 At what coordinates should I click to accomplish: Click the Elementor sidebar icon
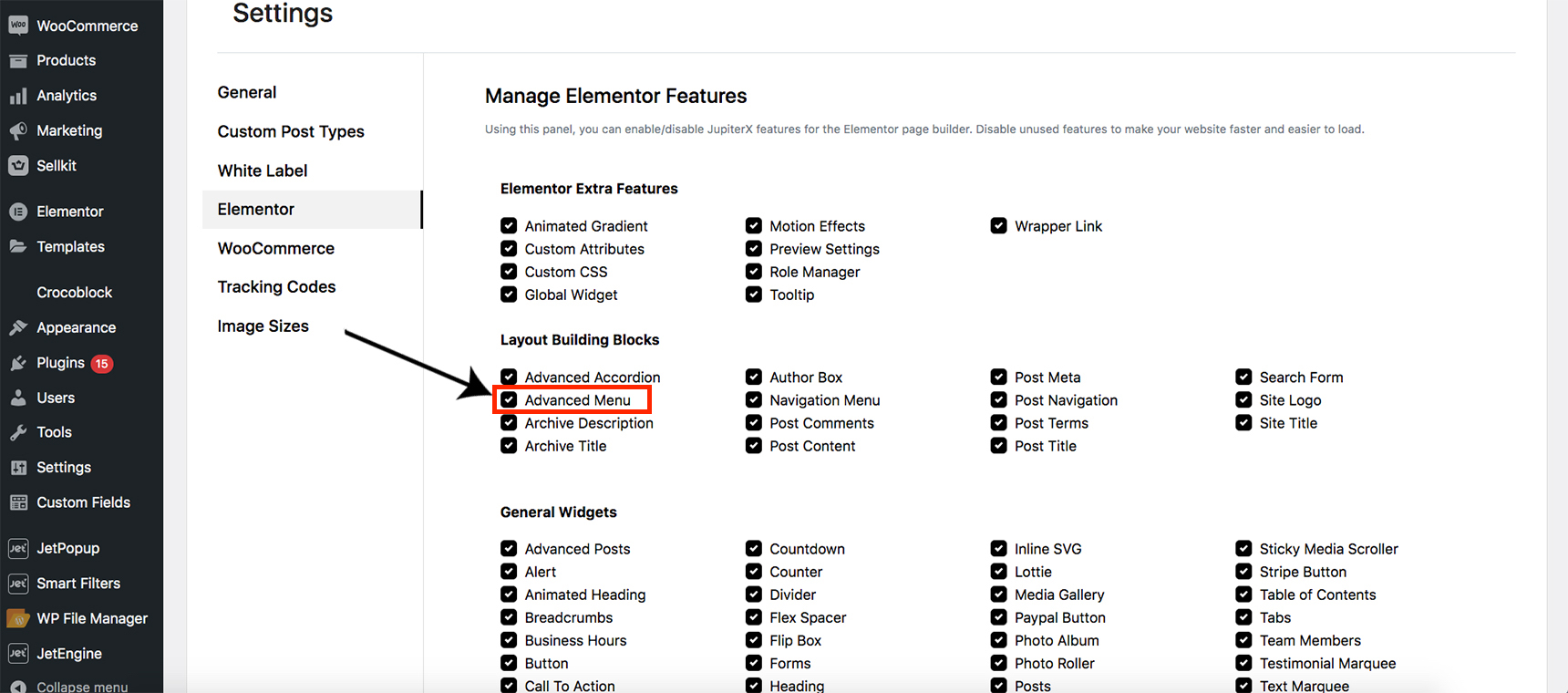point(18,212)
